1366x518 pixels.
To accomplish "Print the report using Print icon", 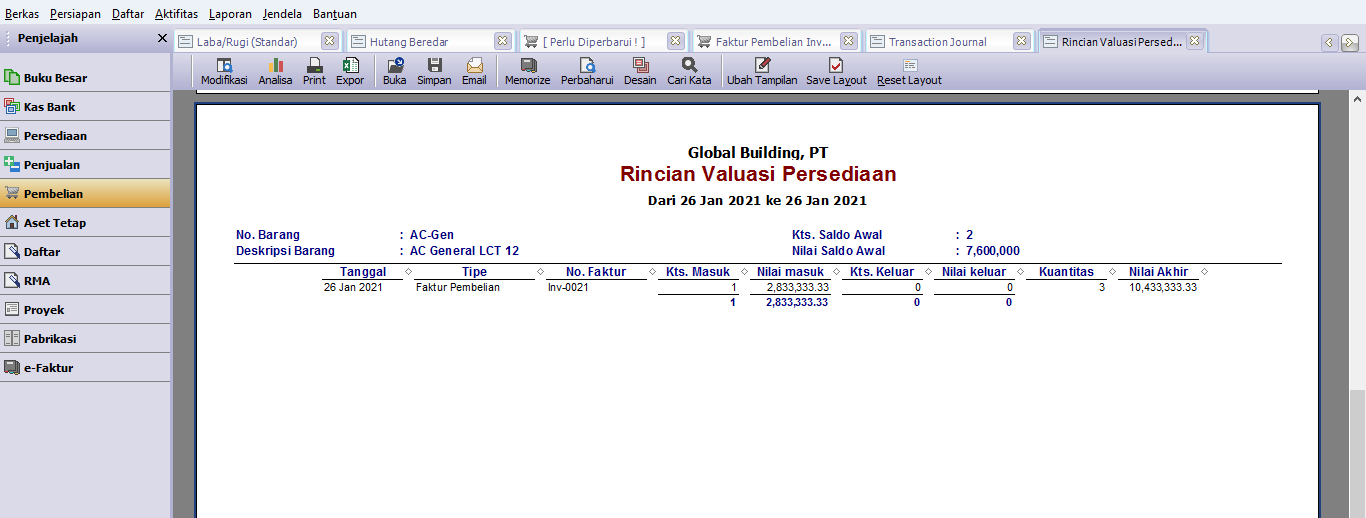I will point(314,71).
